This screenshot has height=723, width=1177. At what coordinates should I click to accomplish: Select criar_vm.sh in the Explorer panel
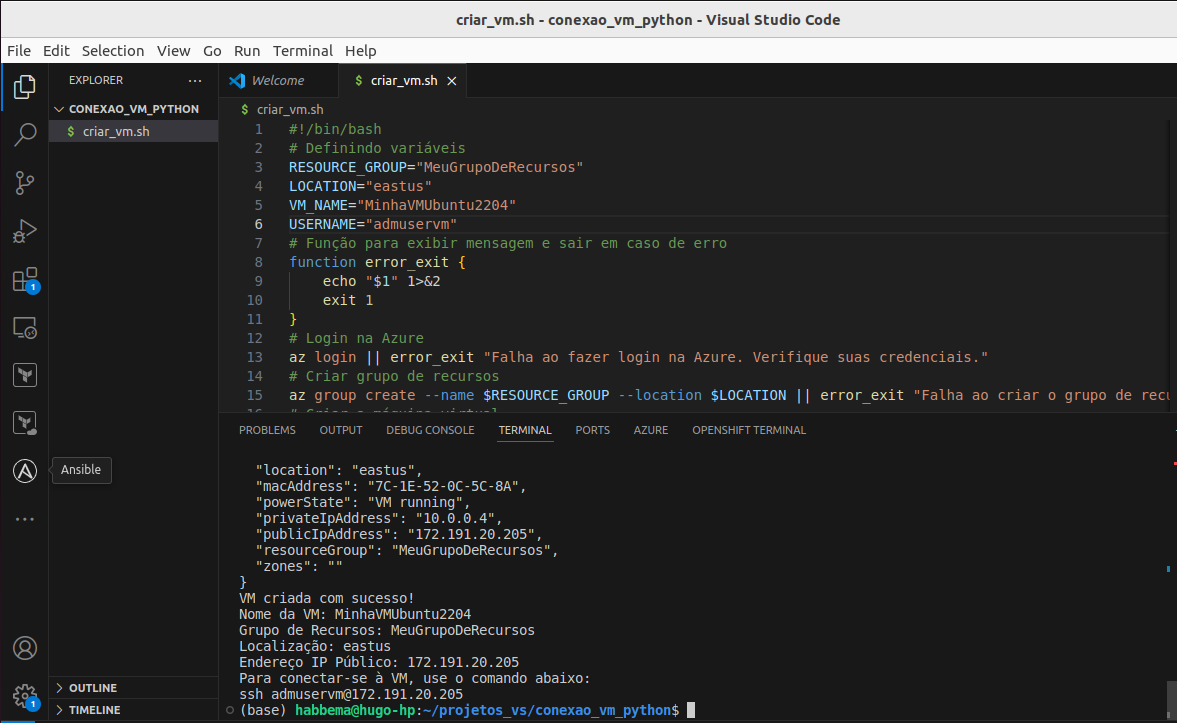click(x=117, y=130)
